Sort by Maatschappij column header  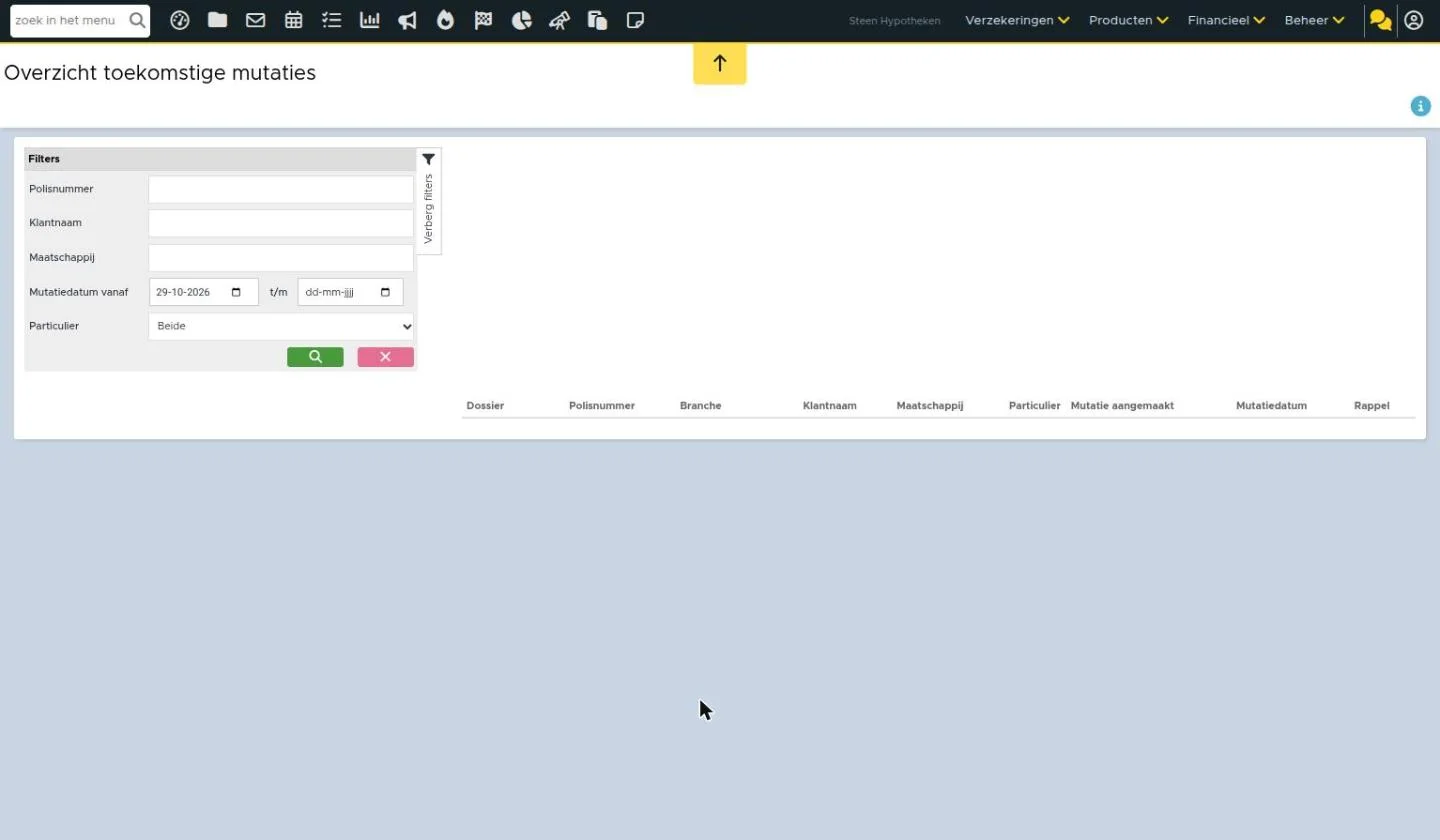930,406
